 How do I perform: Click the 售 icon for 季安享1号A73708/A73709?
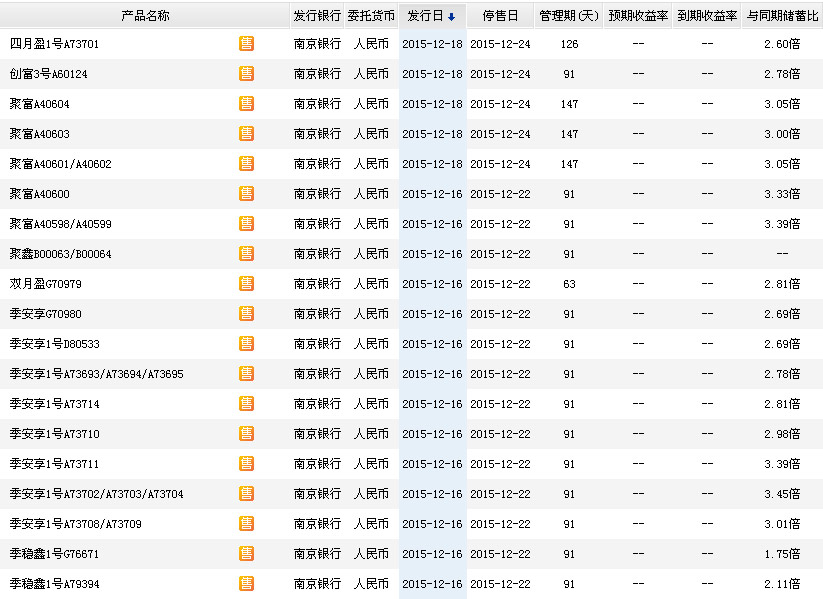click(x=246, y=523)
